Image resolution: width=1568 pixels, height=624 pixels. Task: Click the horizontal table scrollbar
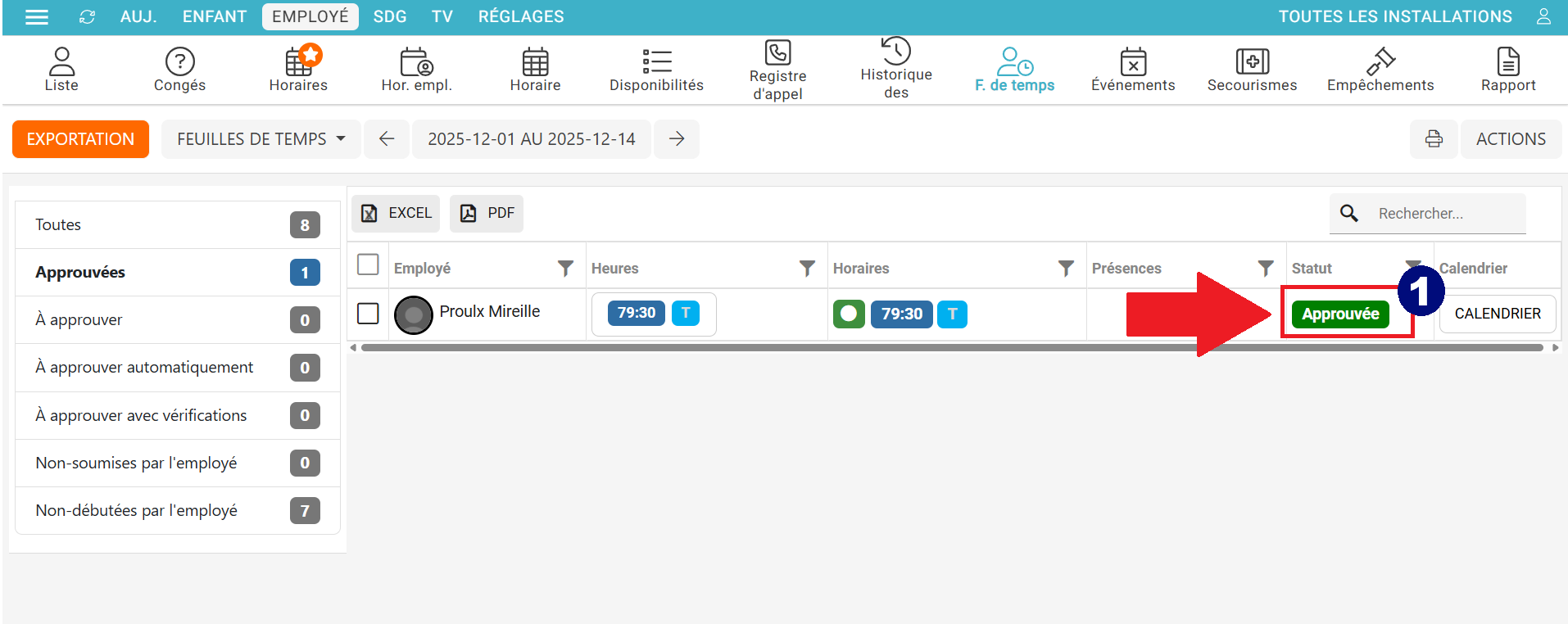(950, 348)
